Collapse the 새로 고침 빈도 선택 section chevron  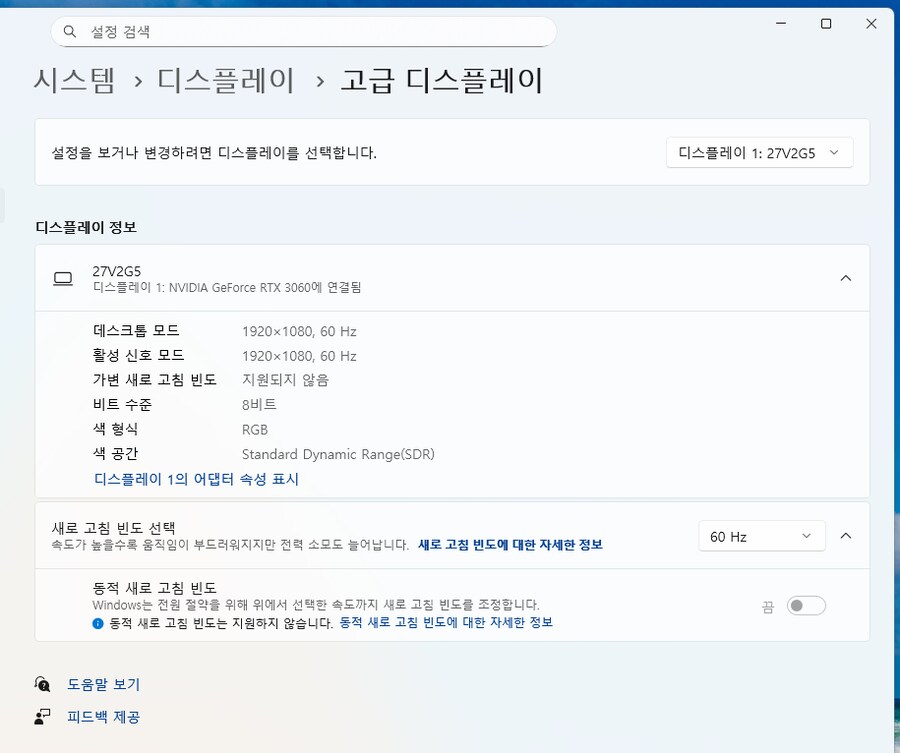pyautogui.click(x=845, y=536)
